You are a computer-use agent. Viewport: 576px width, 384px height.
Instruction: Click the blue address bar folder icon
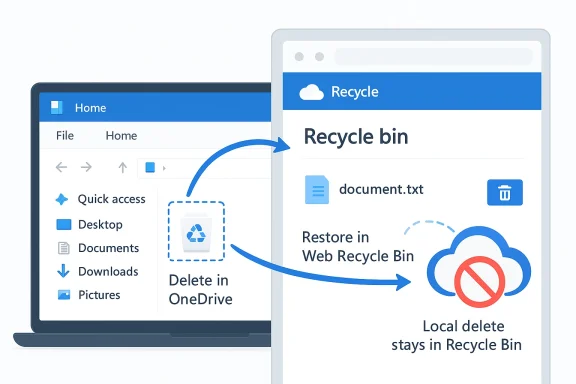150,168
